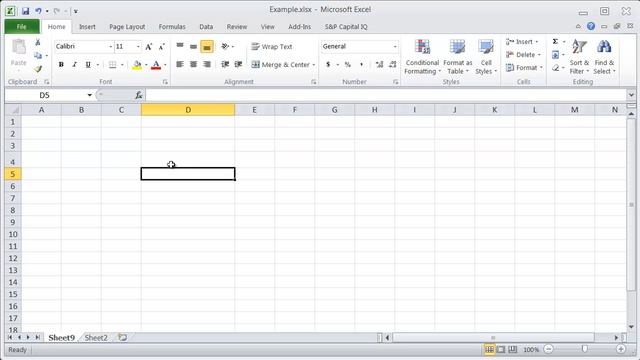Open Merge & Center dropdown arrow
640x360 pixels.
tap(313, 65)
